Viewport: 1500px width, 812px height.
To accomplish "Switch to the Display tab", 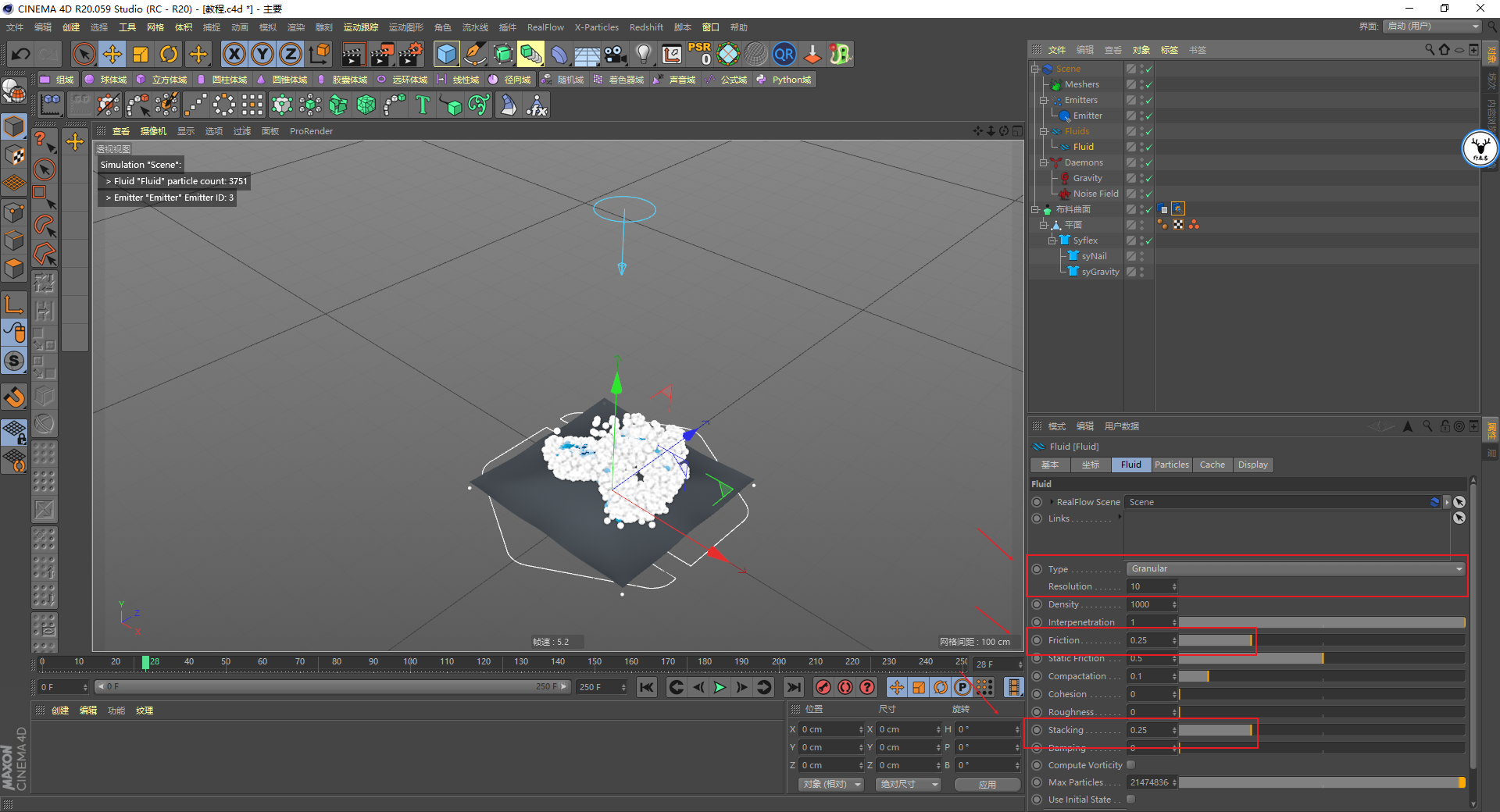I will [x=1253, y=465].
